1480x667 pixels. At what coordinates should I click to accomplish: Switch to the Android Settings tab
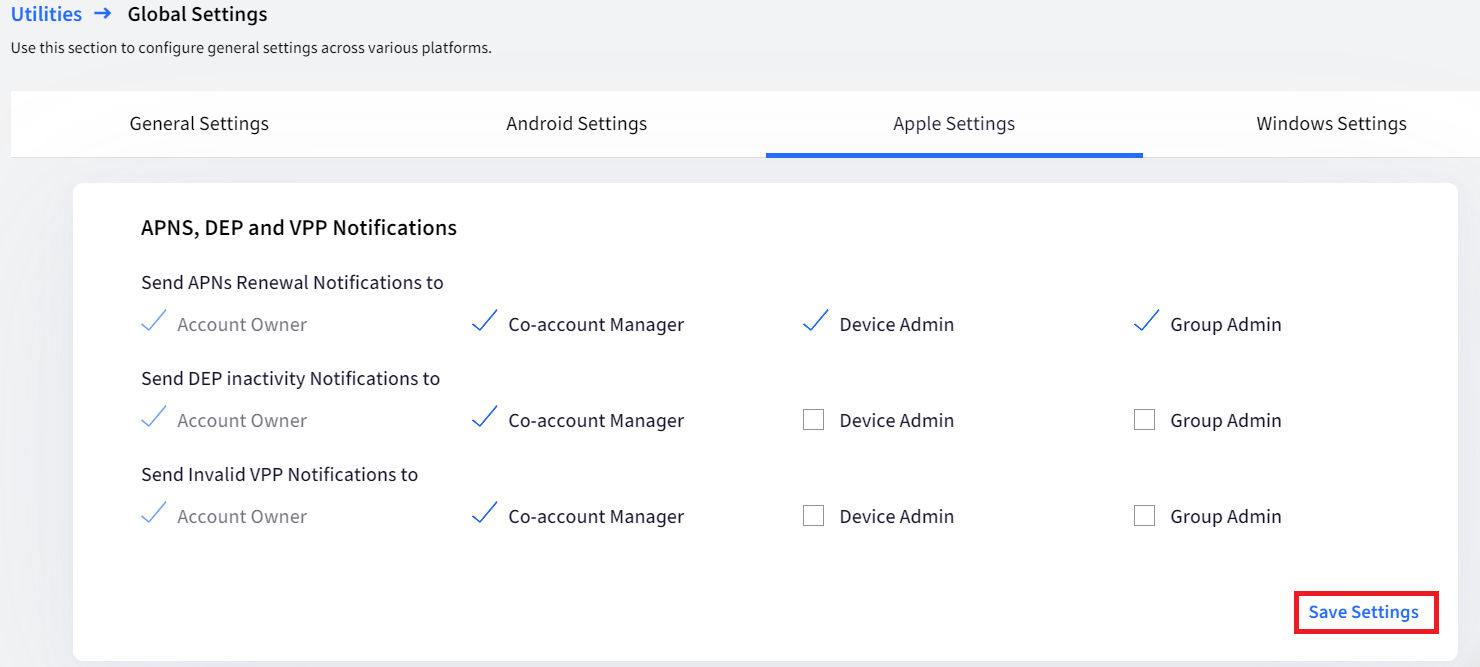(577, 124)
